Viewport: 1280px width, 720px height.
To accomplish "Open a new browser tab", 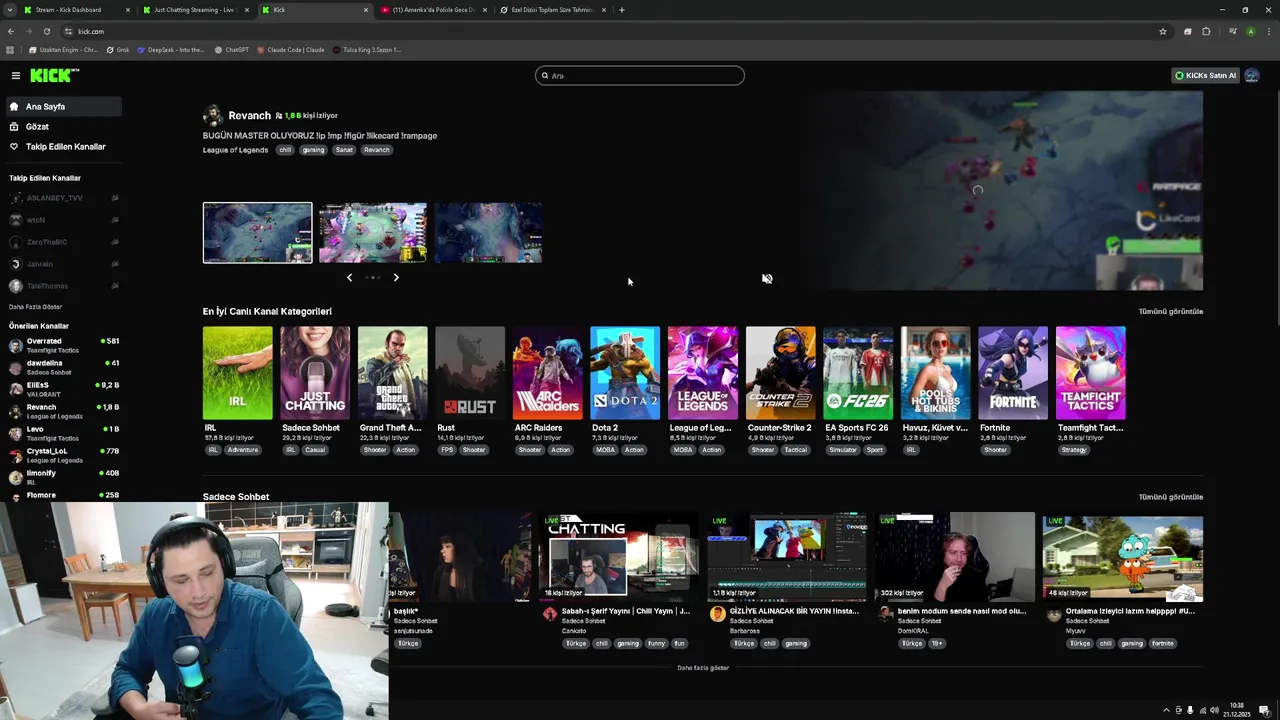I will click(622, 10).
